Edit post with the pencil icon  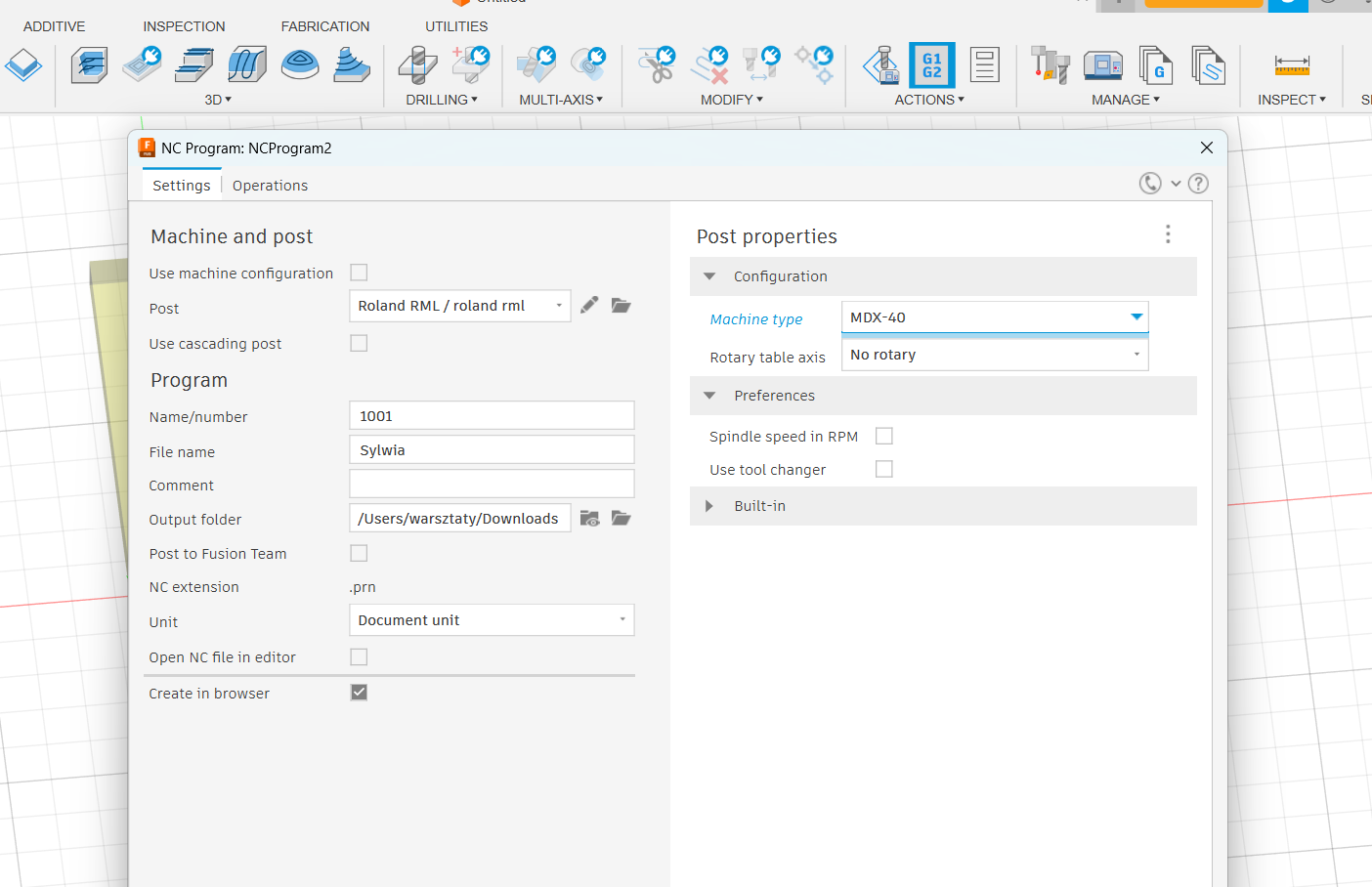(589, 305)
